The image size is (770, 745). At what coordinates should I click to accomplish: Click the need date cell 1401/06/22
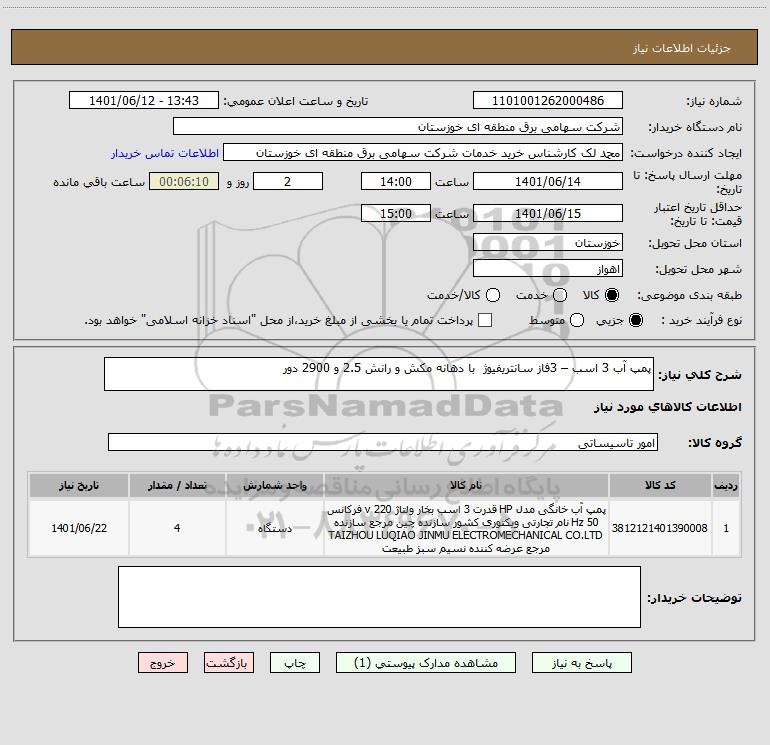(79, 528)
